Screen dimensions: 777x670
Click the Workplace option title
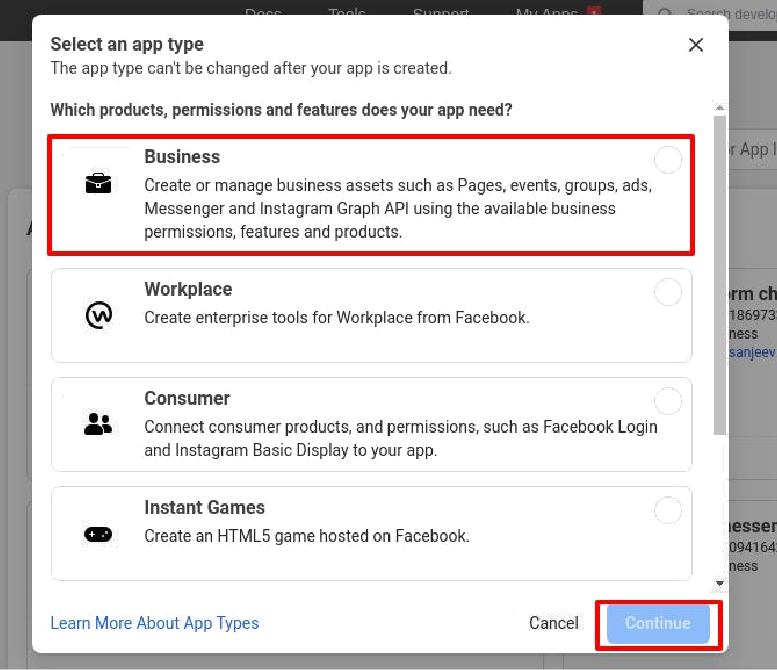pos(188,289)
